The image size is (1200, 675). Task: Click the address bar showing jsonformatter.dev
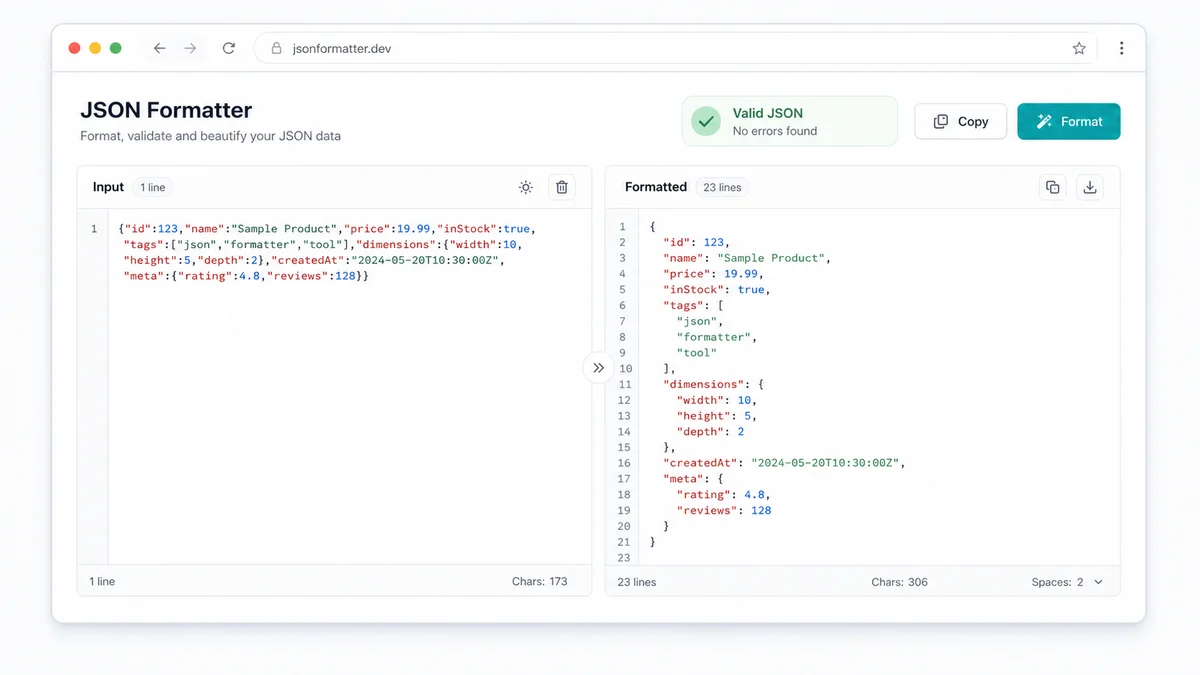[x=674, y=48]
